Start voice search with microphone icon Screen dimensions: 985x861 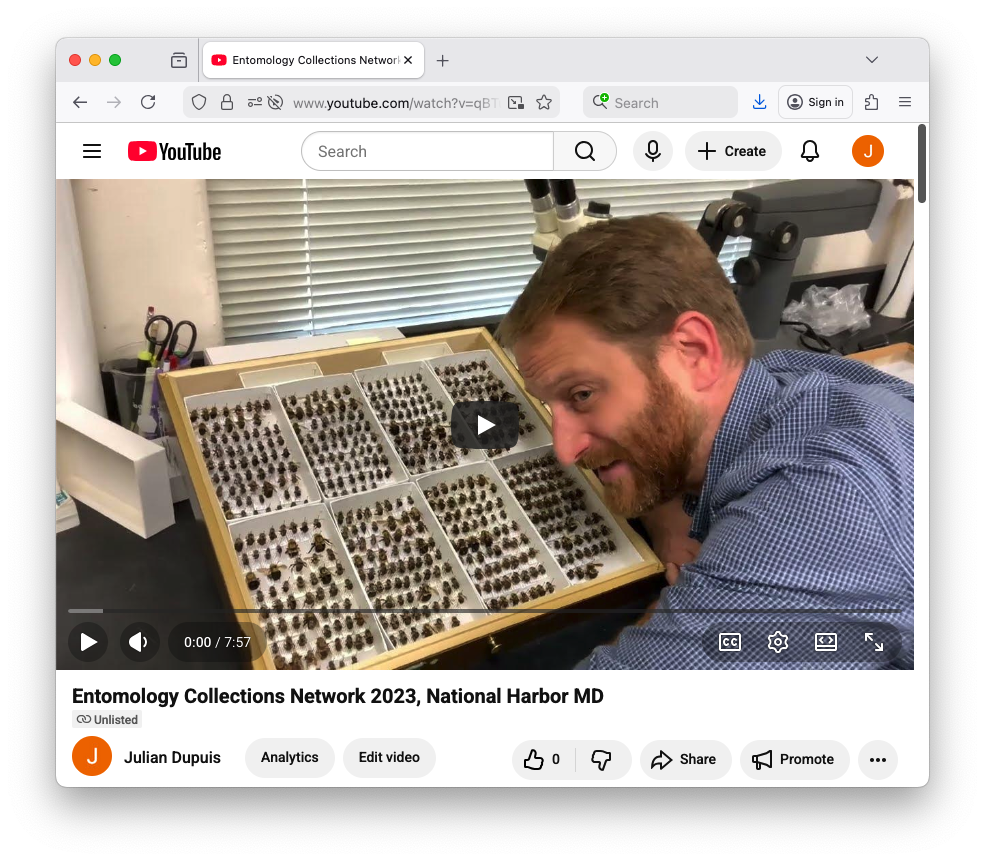pos(653,151)
